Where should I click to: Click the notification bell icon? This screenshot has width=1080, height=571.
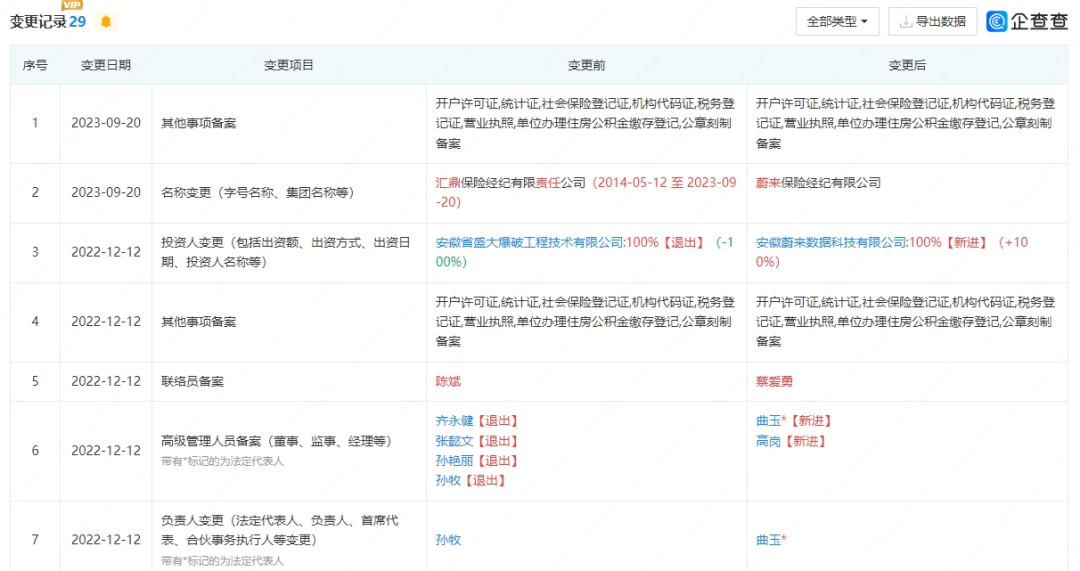click(x=106, y=22)
